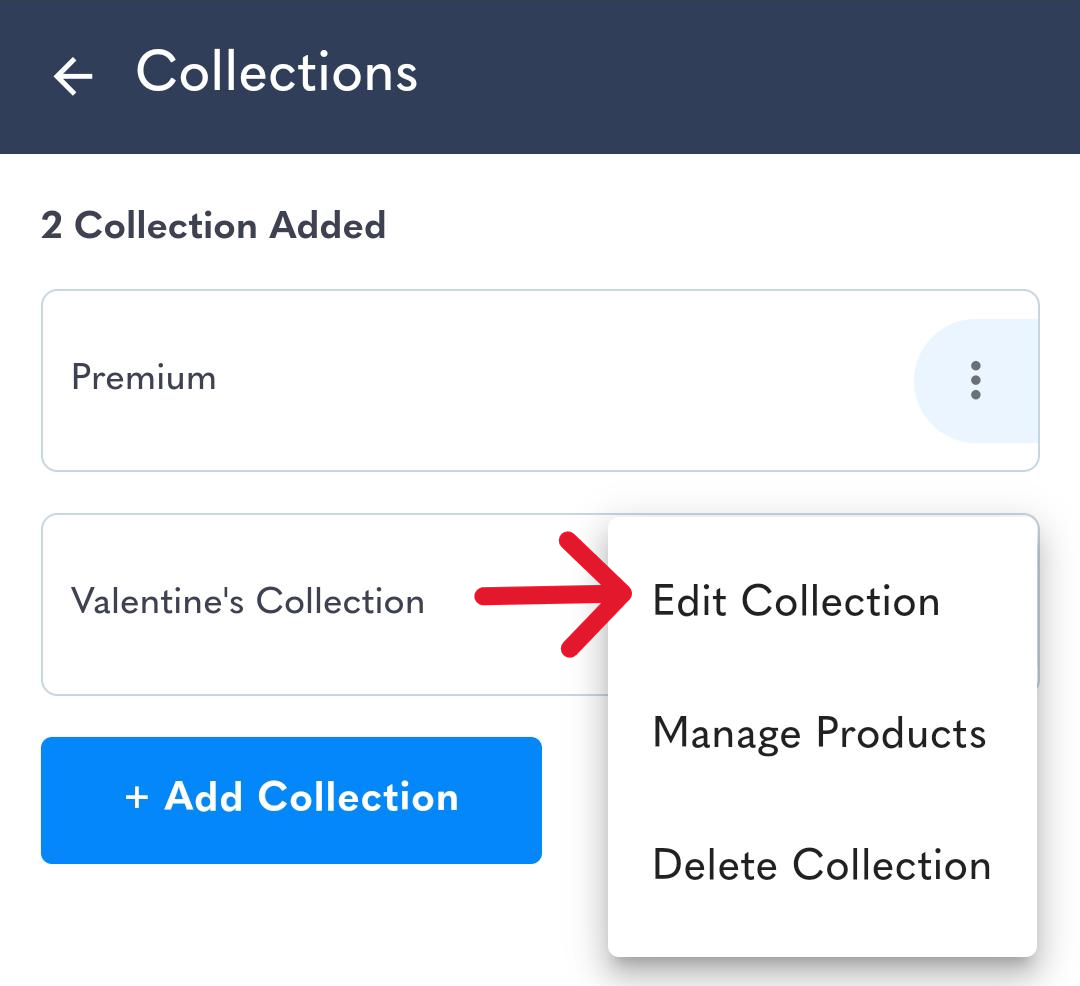Pick Delete Collection from the popup menu
This screenshot has width=1080, height=986.
822,865
